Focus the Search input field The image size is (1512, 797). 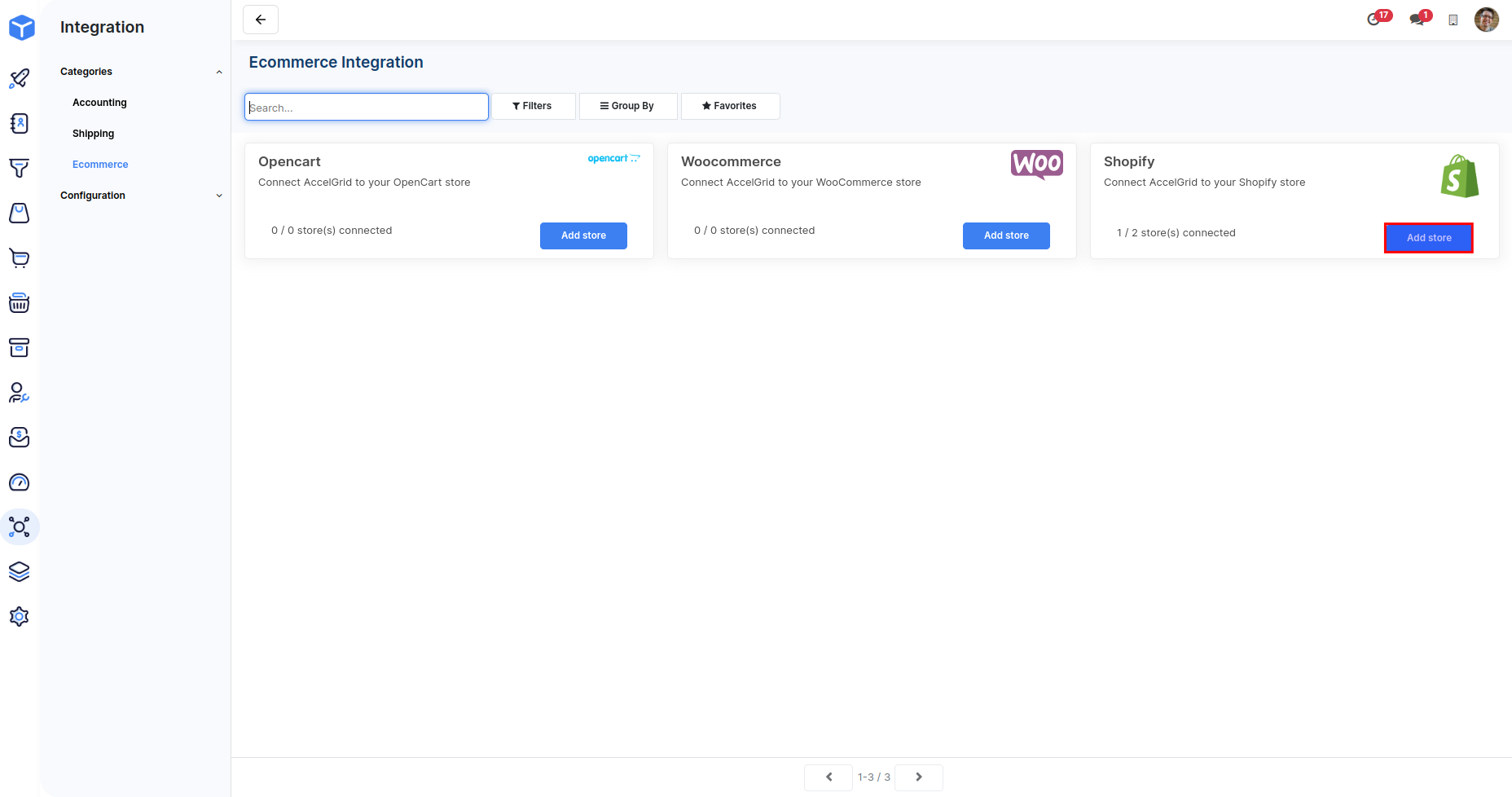click(x=367, y=107)
